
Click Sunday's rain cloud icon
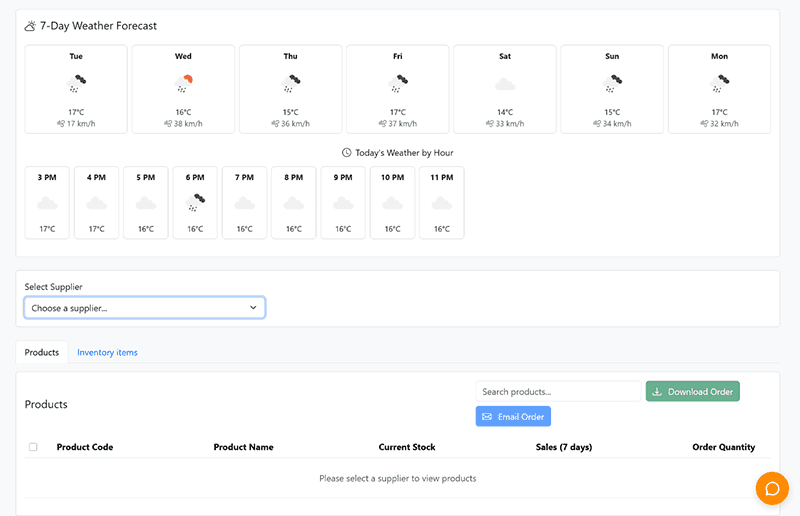612,83
